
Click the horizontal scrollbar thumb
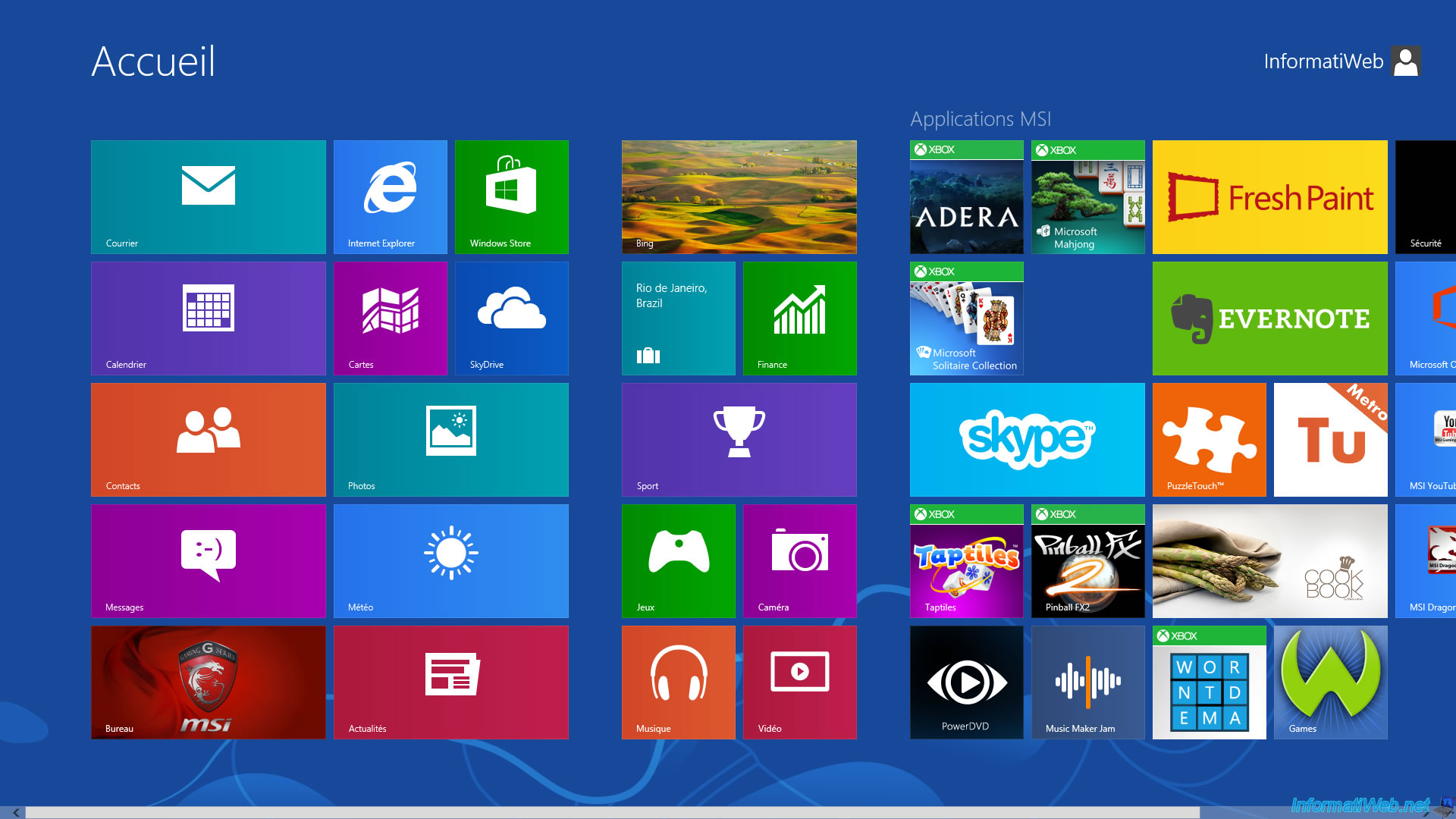tap(613, 812)
